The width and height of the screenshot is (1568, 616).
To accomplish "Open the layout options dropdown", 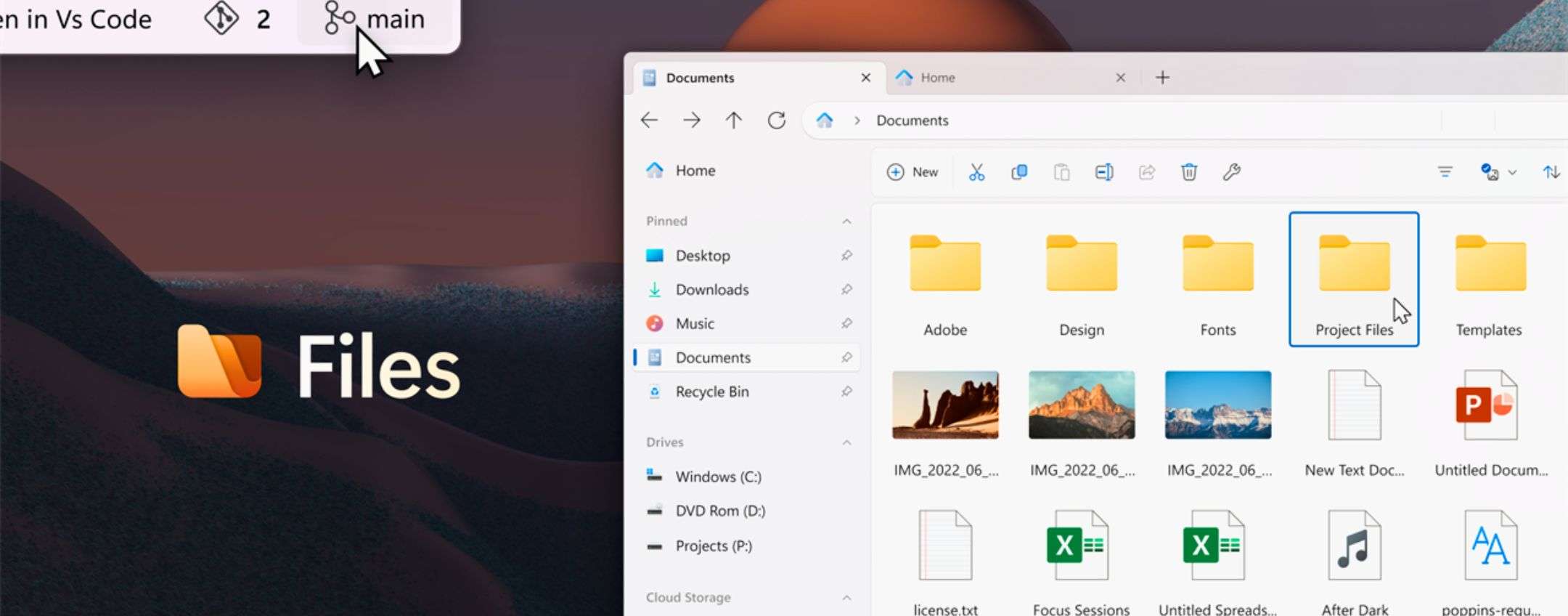I will coord(1498,172).
